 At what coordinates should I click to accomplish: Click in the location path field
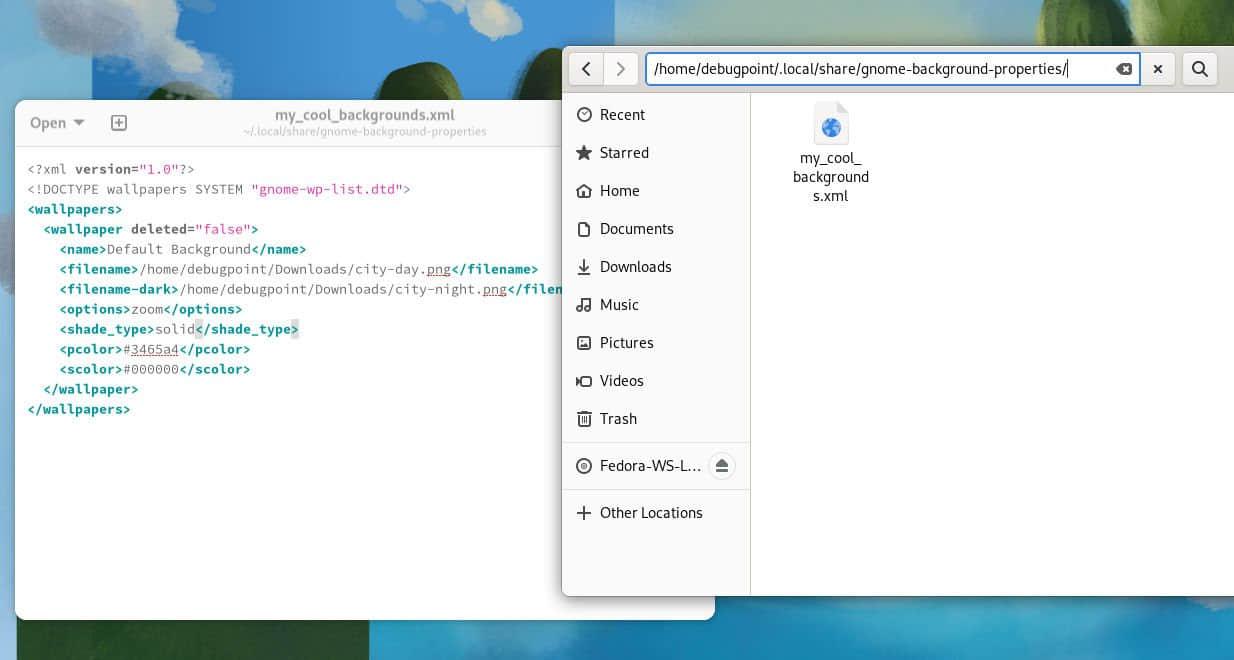(870, 69)
